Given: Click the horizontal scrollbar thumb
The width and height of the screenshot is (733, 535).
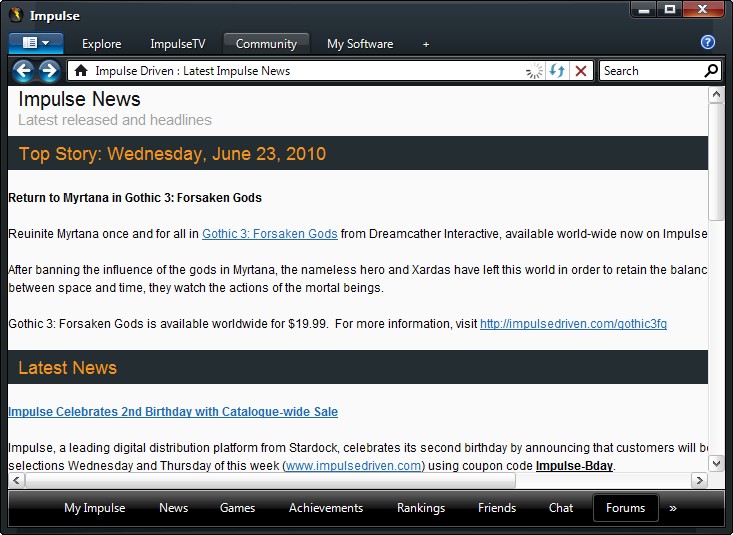Looking at the screenshot, I should coord(270,480).
